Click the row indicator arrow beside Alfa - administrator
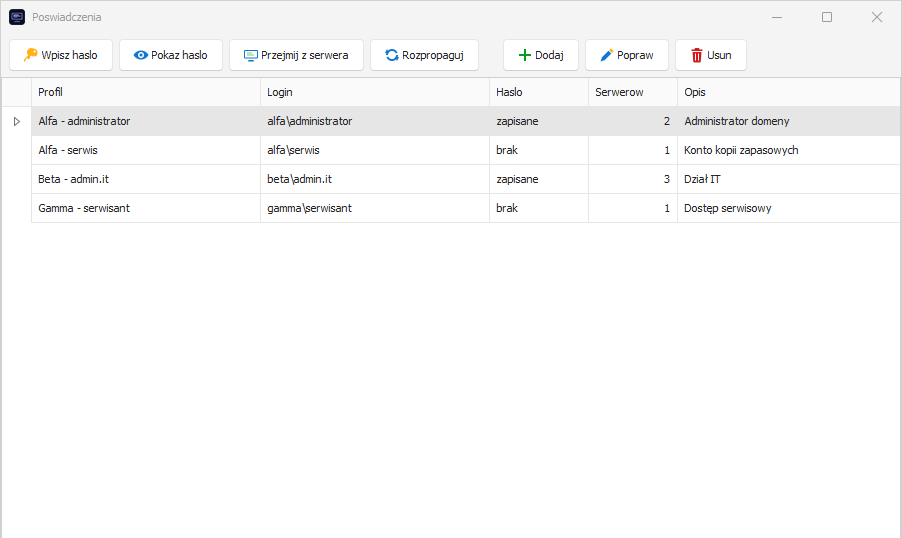 (17, 121)
